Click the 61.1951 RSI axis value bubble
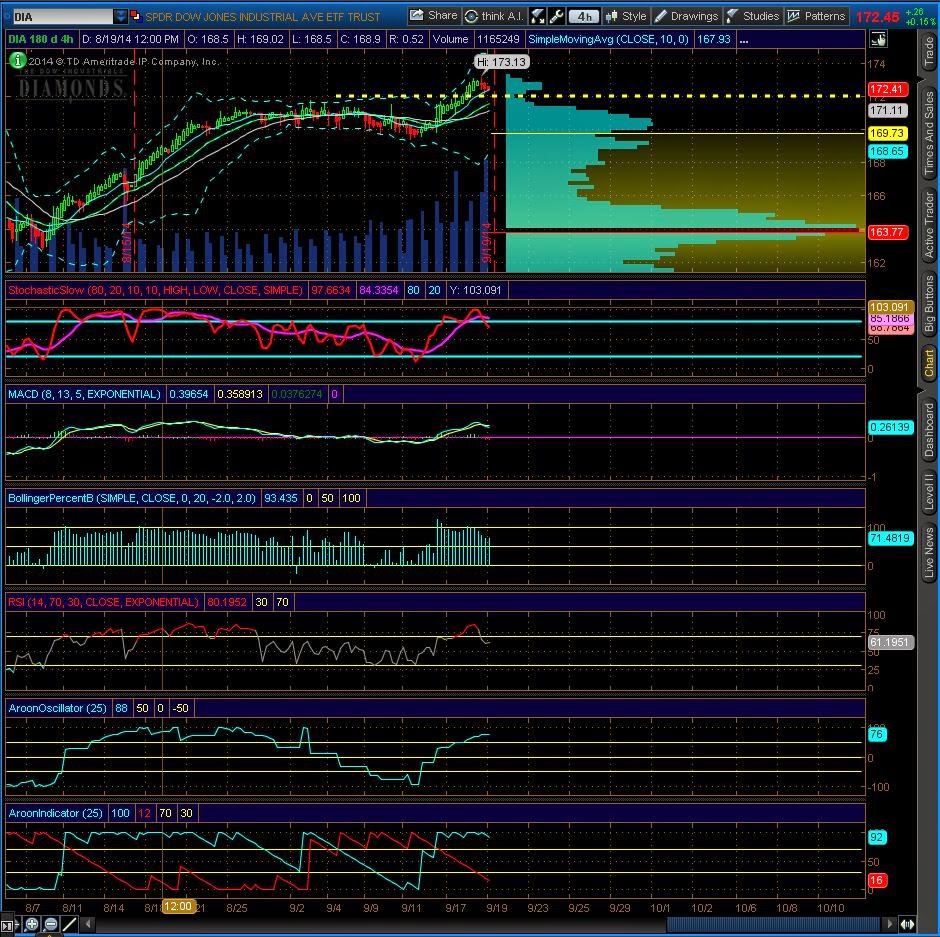940x937 pixels. coord(890,642)
